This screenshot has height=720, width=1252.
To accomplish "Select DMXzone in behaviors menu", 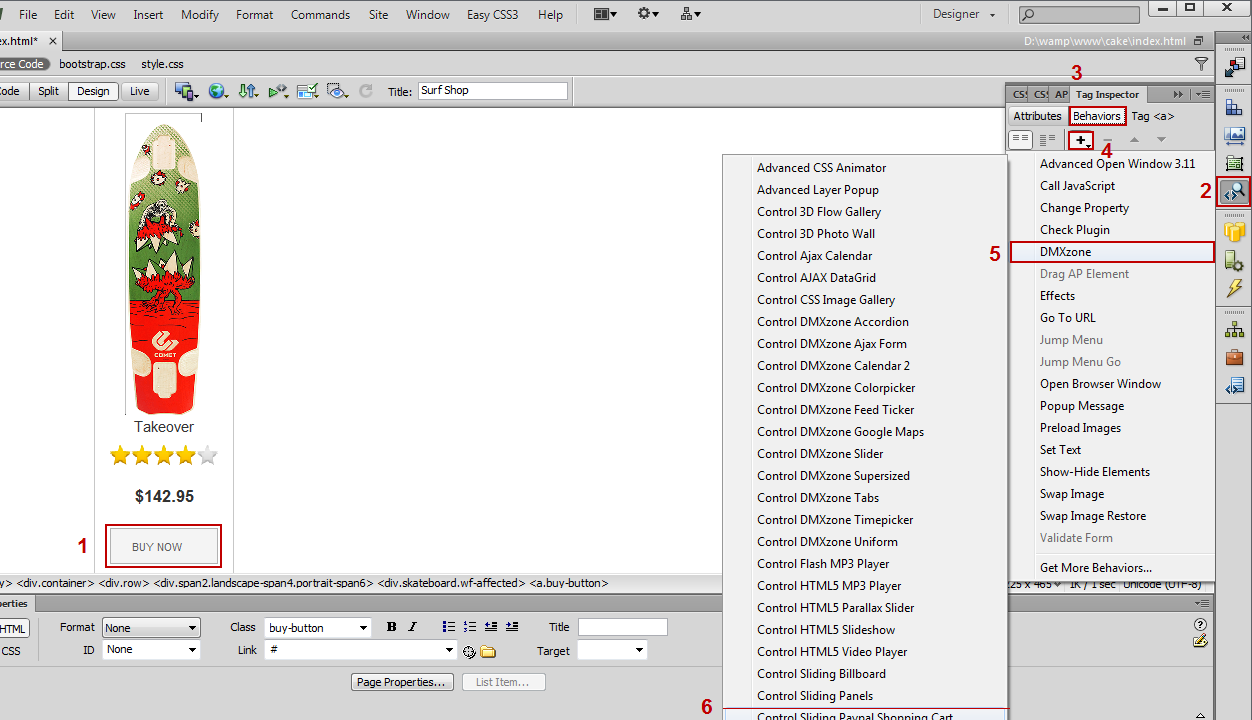I will pyautogui.click(x=1112, y=252).
